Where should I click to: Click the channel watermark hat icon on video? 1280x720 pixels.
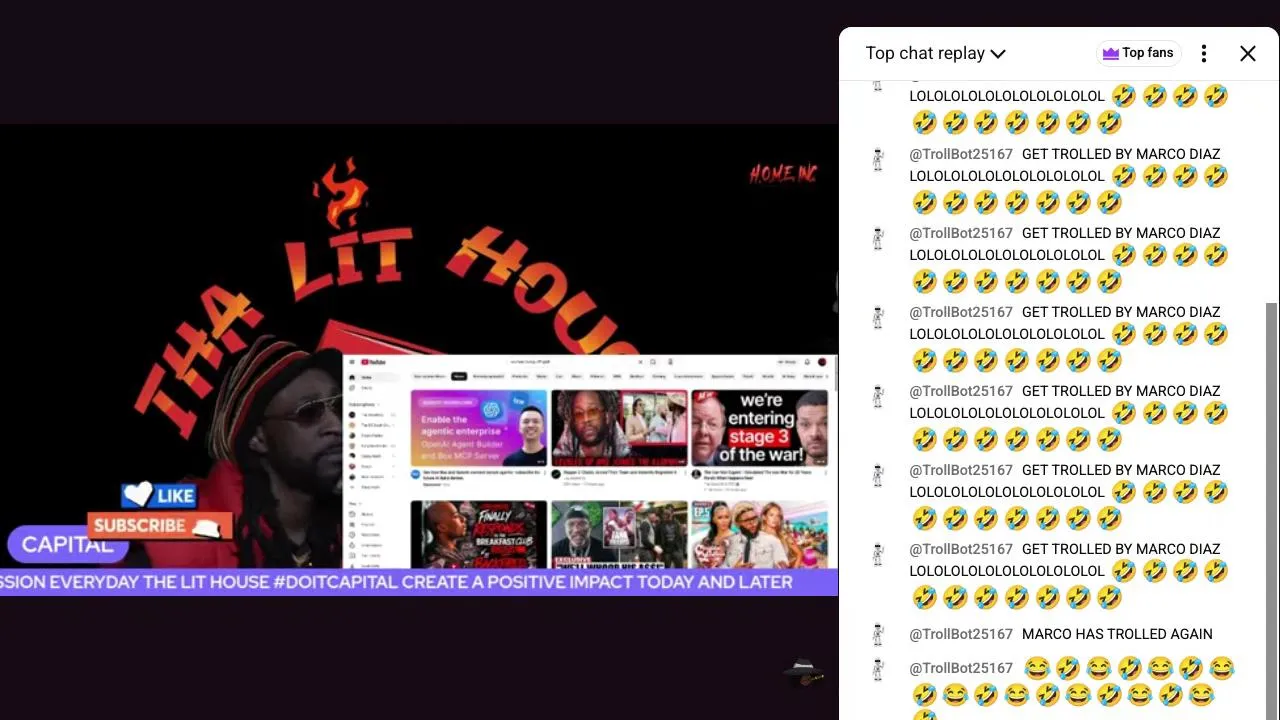pos(803,672)
